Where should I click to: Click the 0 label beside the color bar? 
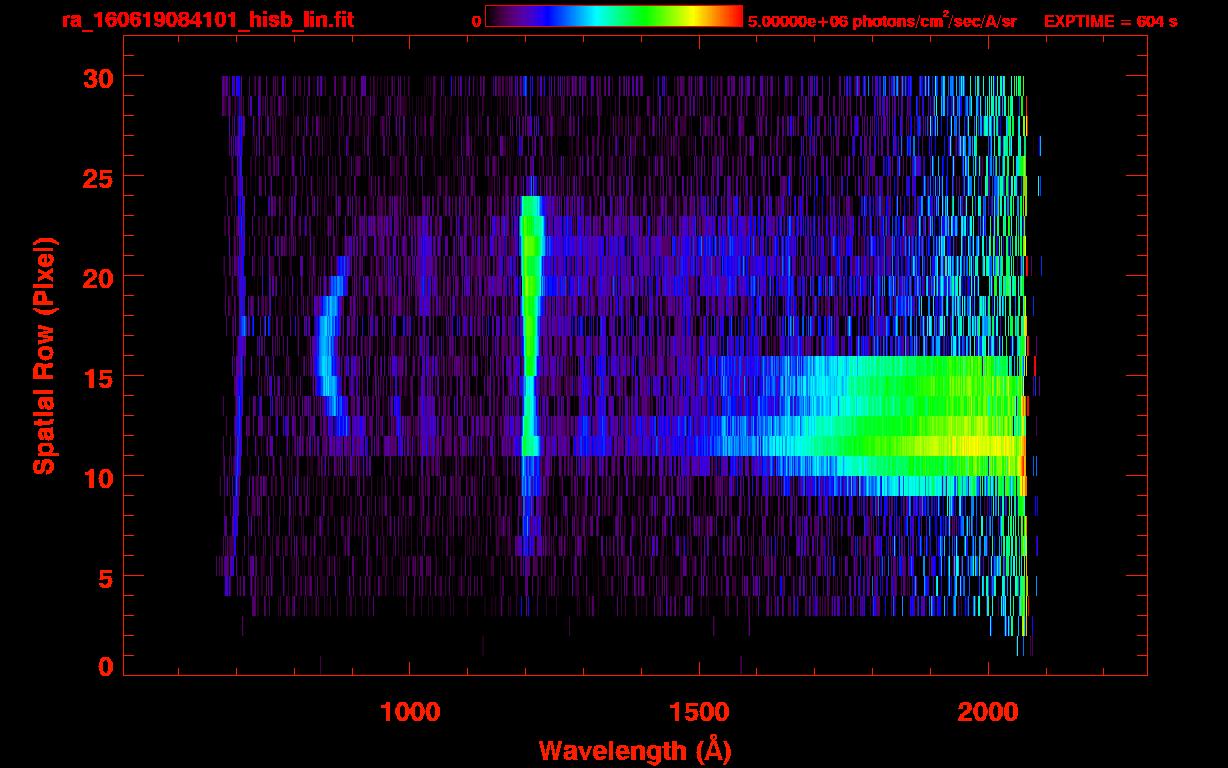pos(476,21)
